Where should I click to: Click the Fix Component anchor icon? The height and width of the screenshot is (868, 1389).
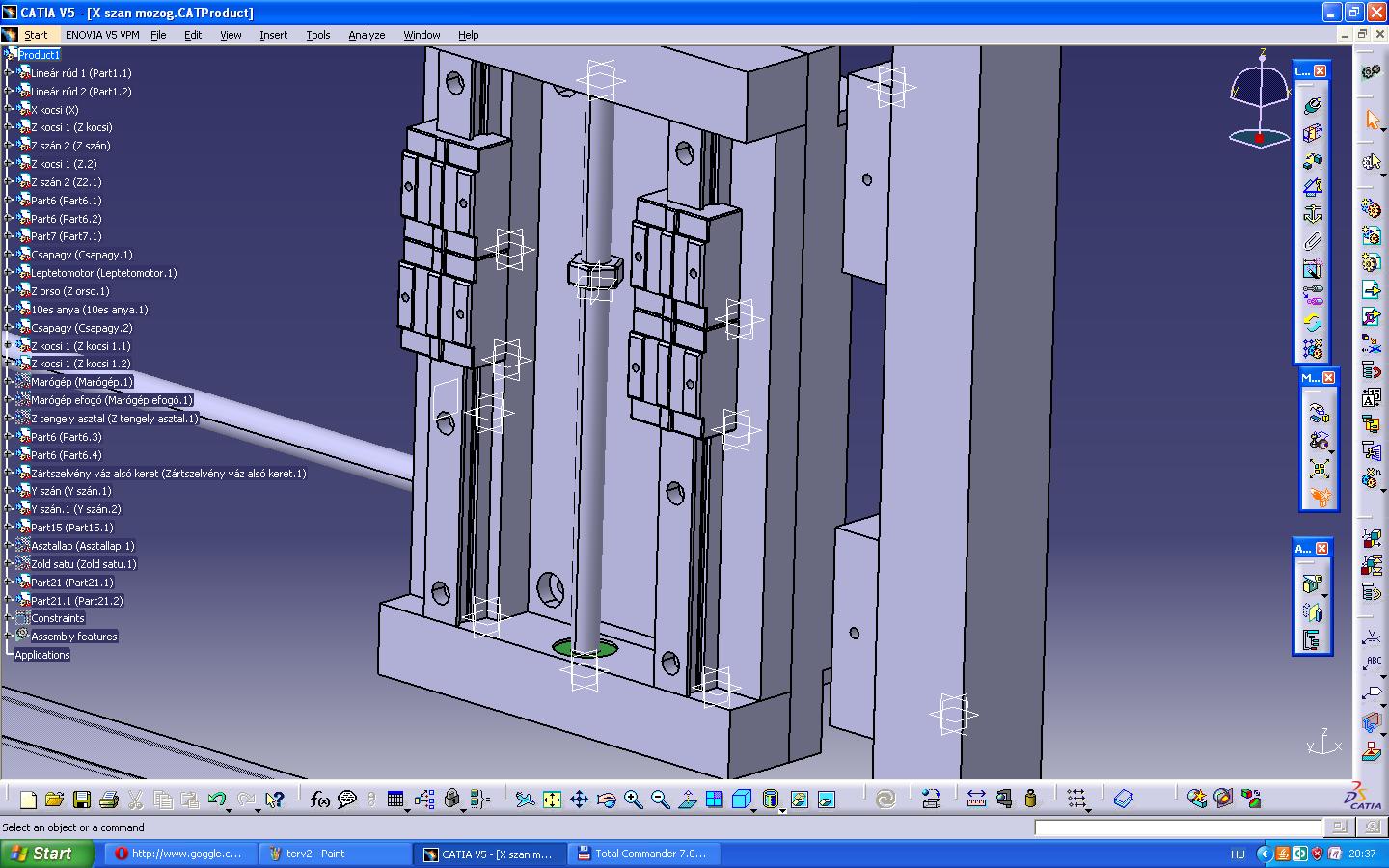click(x=1313, y=214)
